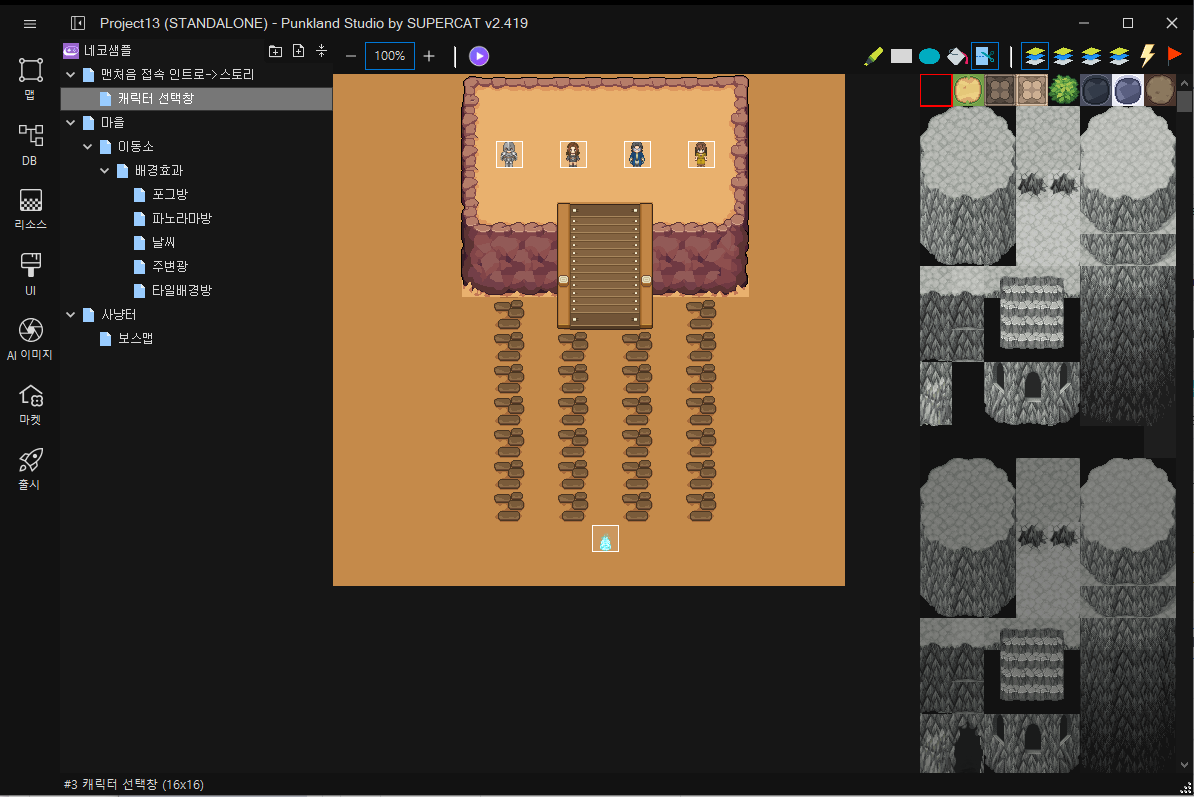1194x797 pixels.
Task: Toggle the scissors selection tool
Action: coord(985,56)
